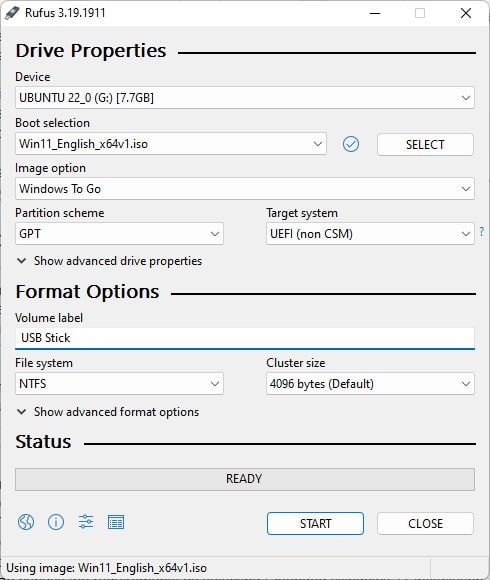Open the Boot selection dropdown
490x580 pixels.
(171, 144)
